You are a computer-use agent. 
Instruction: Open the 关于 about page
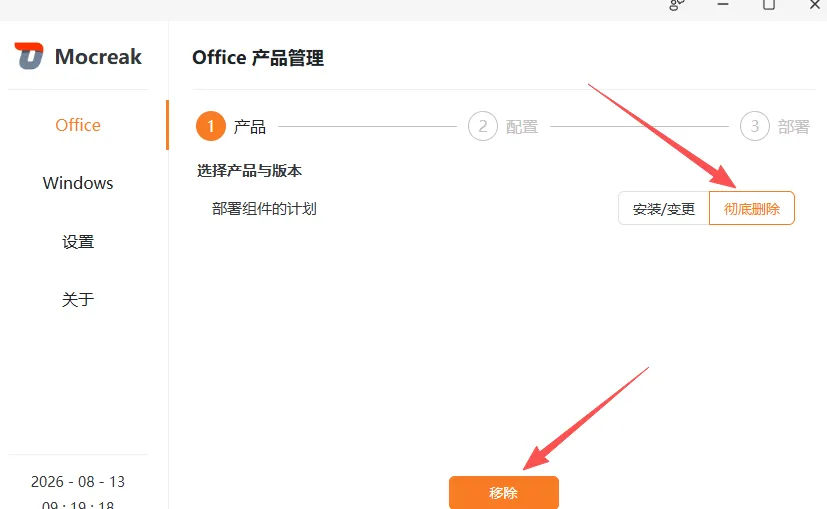[78, 300]
